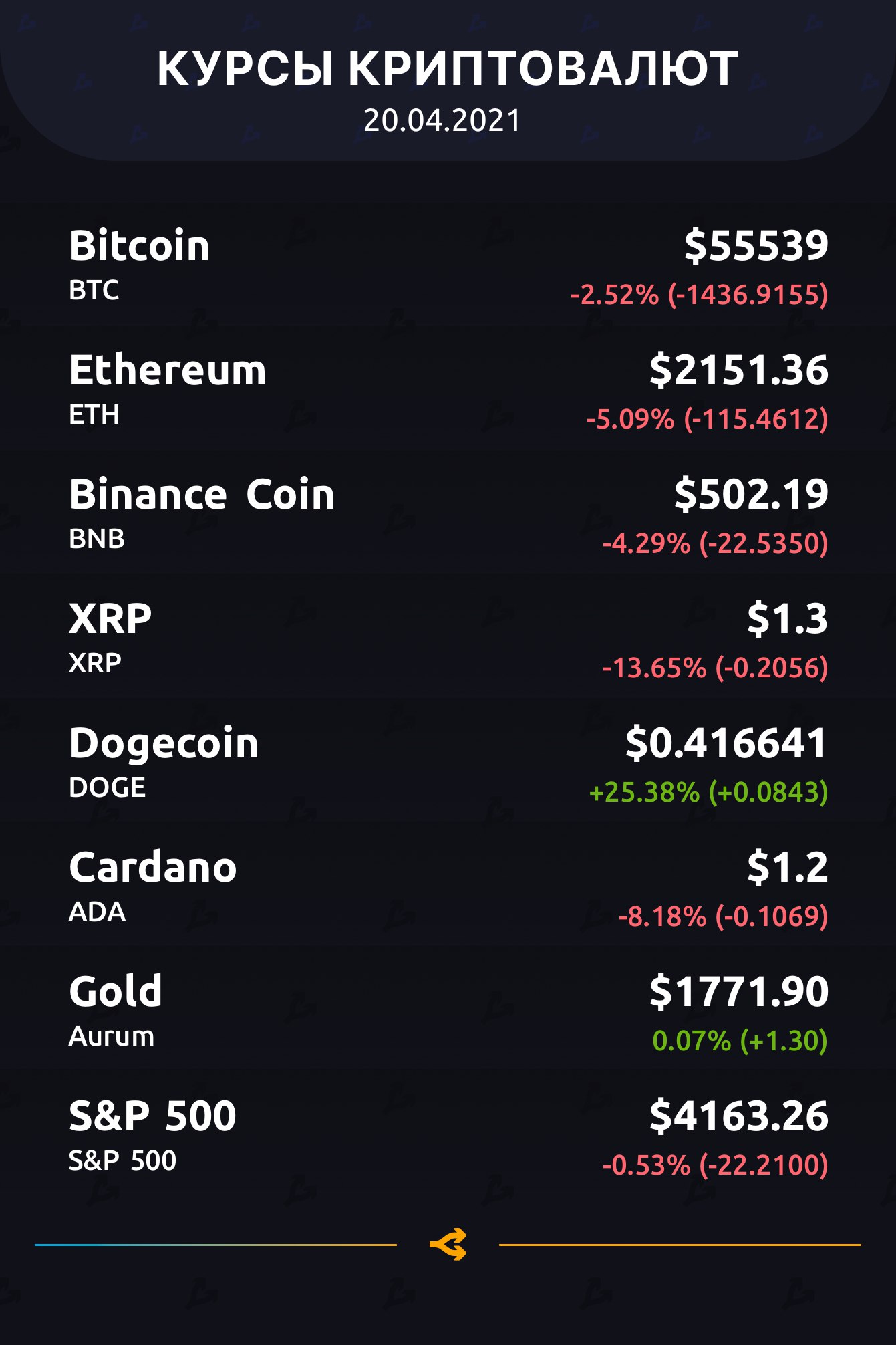Open the Bitcoin row name

[x=140, y=245]
